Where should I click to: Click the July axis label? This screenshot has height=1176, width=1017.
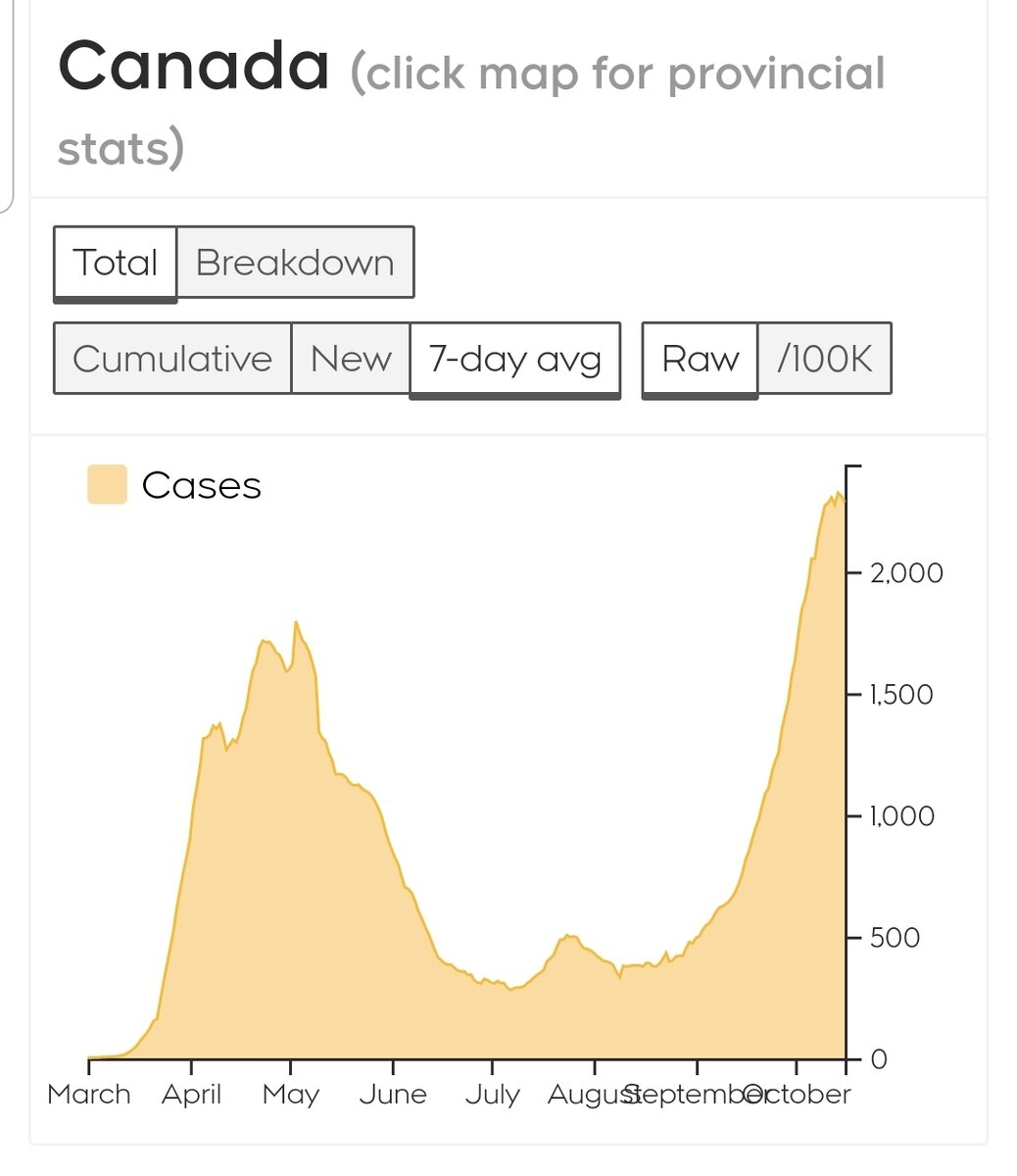(492, 1094)
